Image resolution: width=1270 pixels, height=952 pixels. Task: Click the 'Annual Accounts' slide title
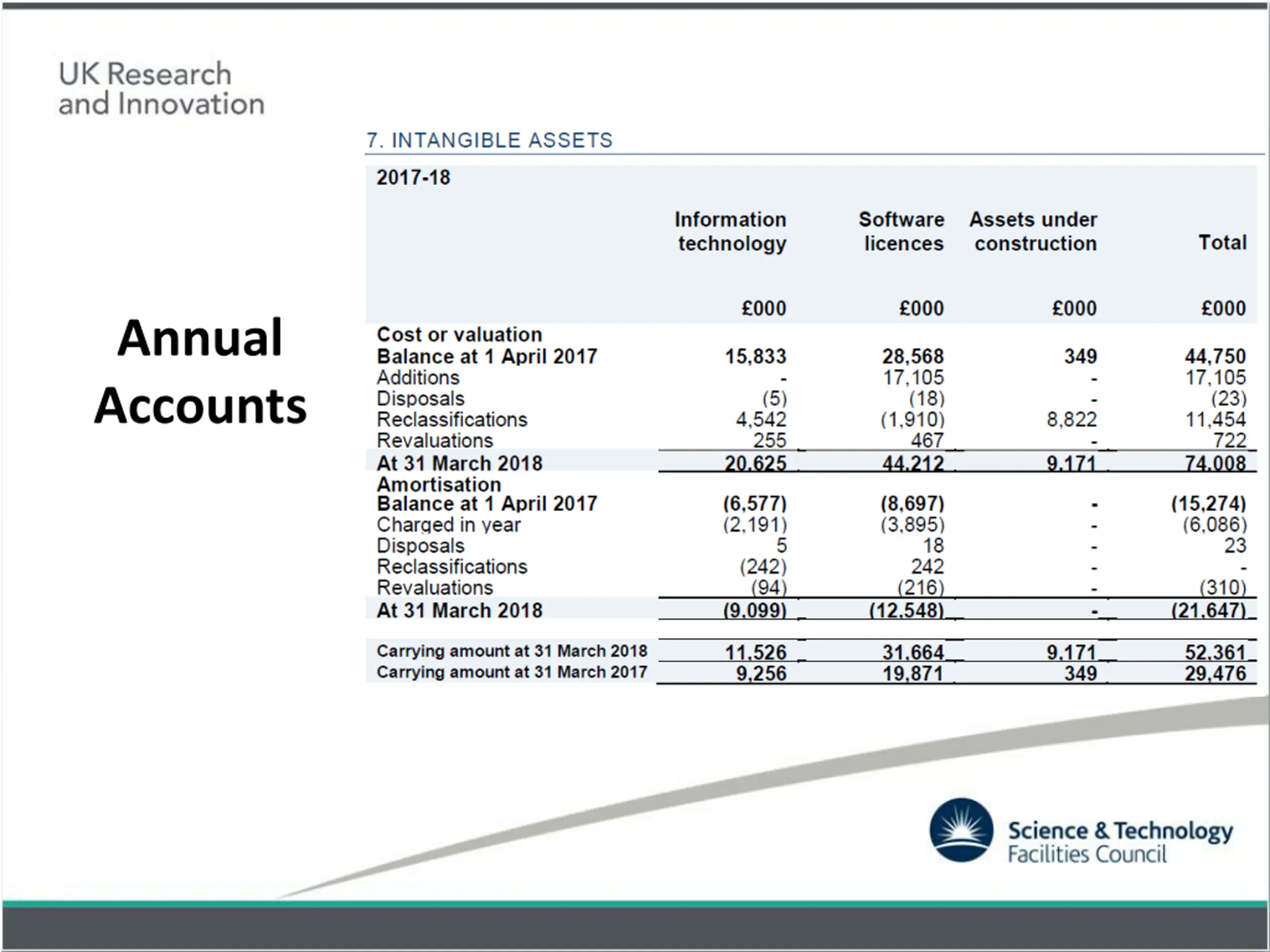tap(200, 371)
